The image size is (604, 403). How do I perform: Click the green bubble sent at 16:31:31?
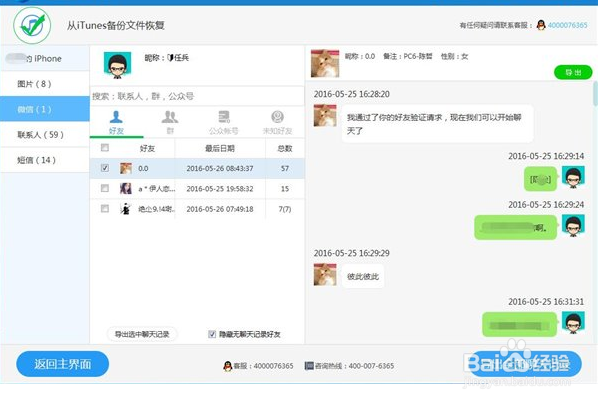[x=520, y=325]
